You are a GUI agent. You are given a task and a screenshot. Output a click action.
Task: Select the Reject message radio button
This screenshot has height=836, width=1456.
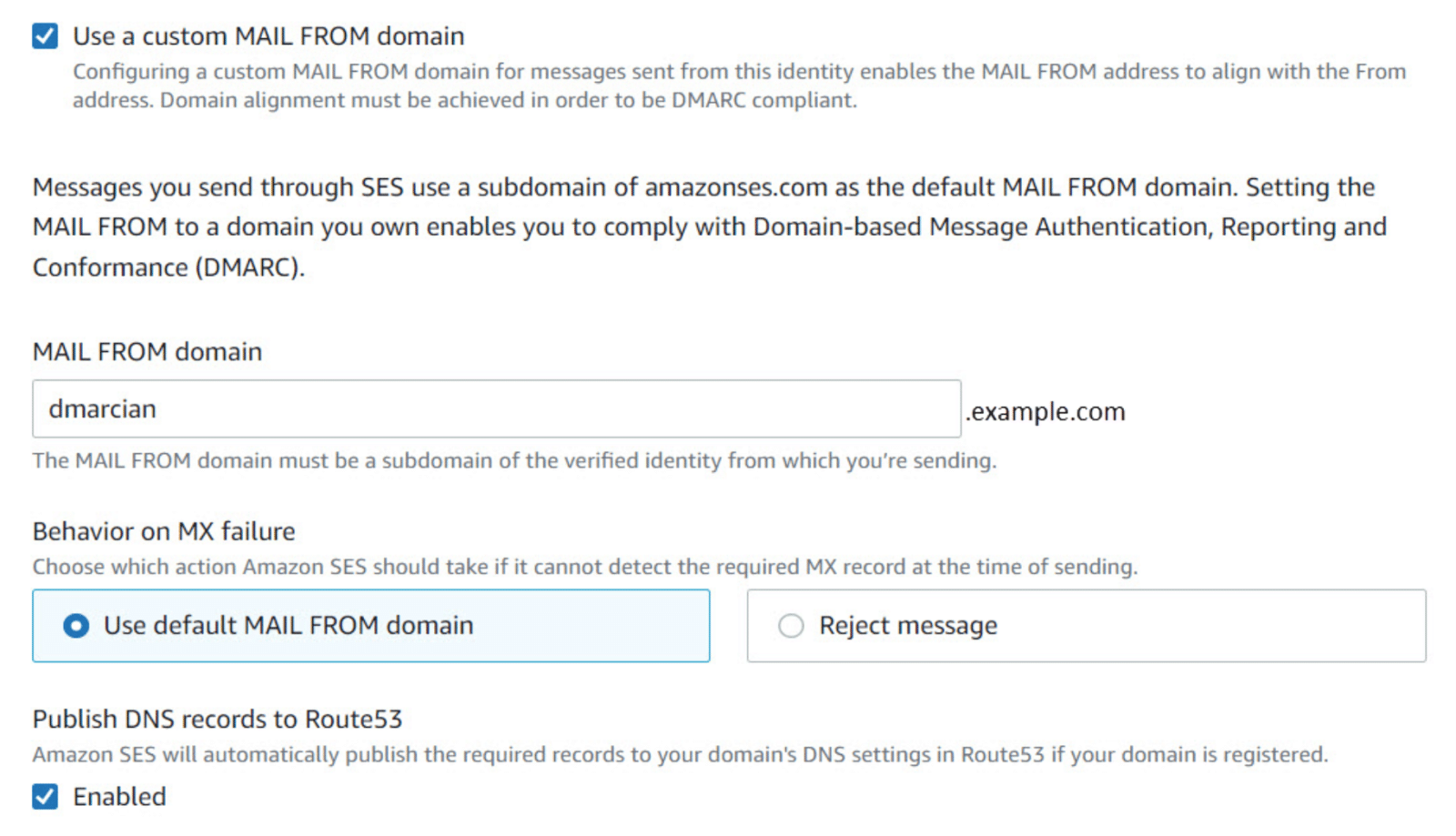(x=791, y=626)
